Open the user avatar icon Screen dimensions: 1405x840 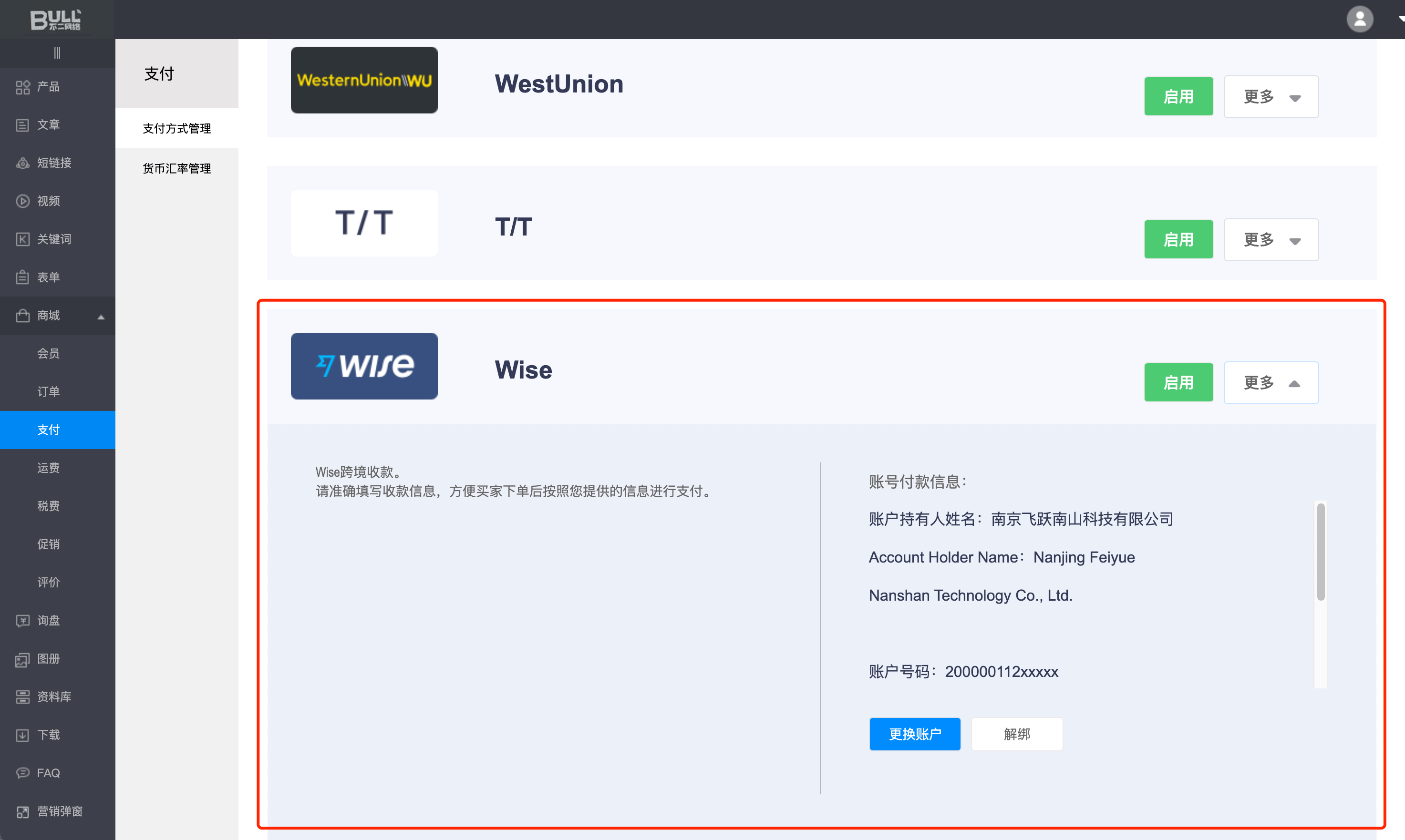click(1359, 19)
